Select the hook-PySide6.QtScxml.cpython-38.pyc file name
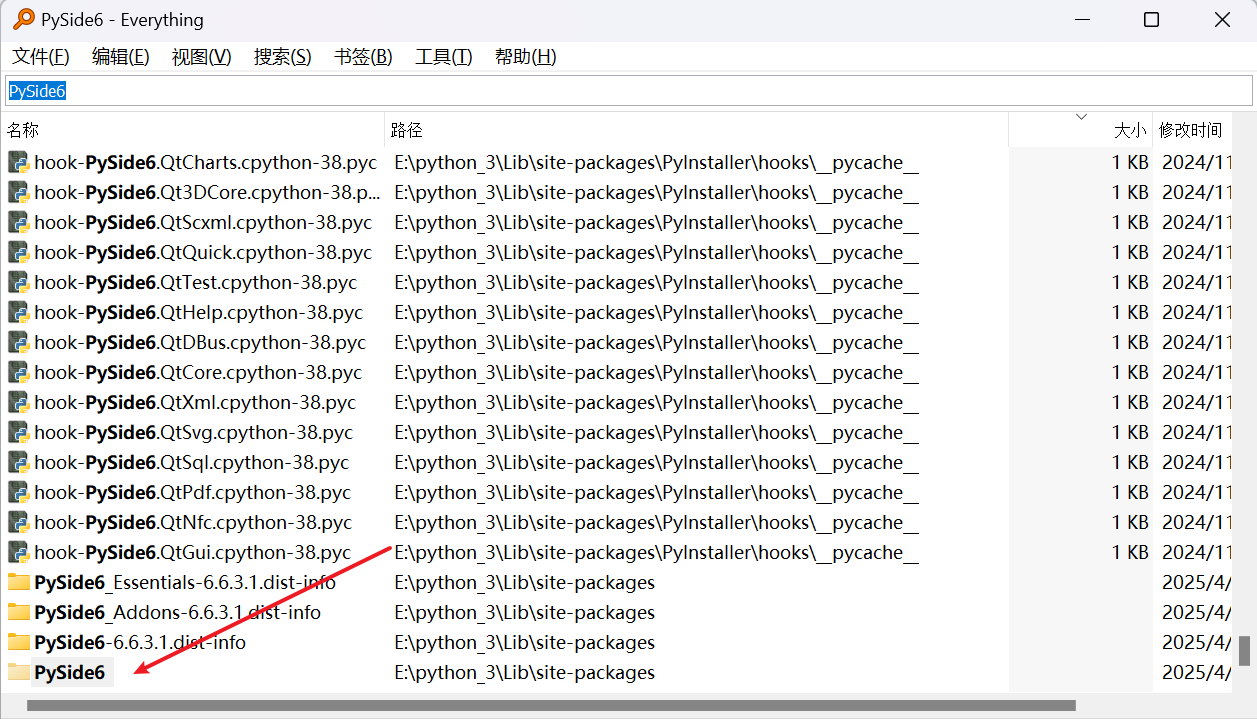This screenshot has width=1257, height=719. pos(203,222)
